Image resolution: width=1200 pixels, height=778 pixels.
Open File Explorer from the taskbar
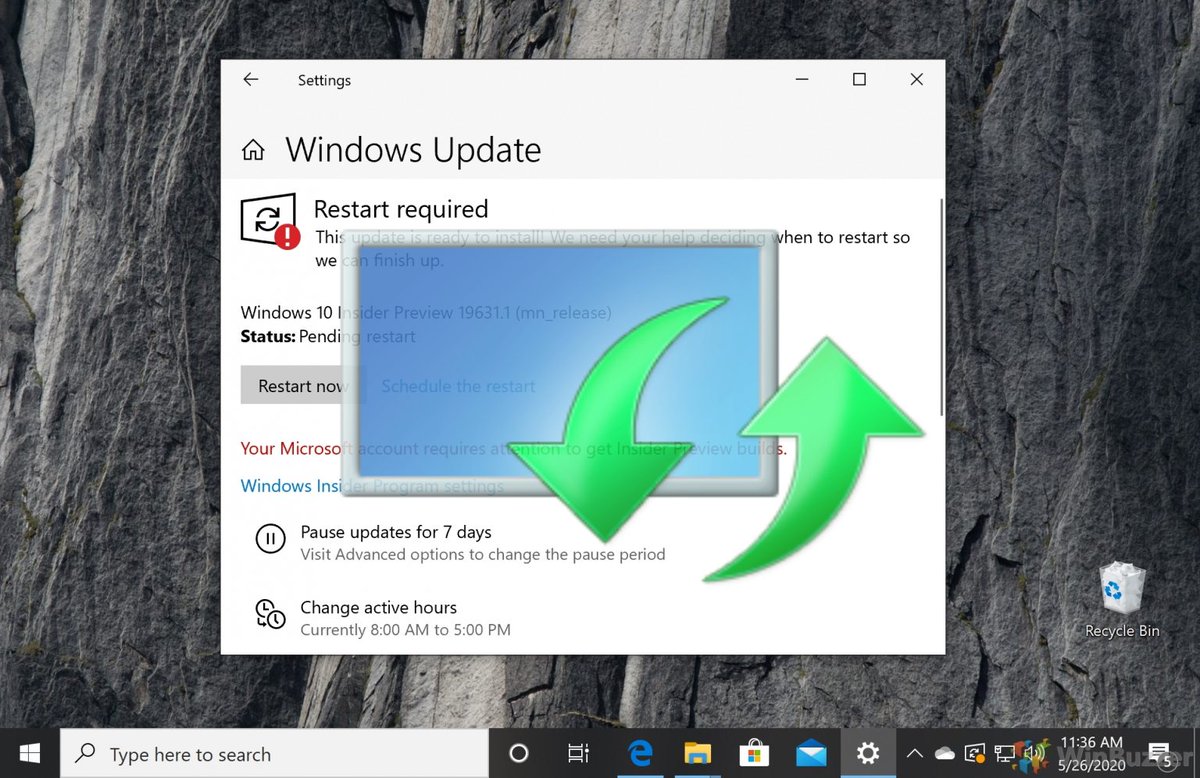click(697, 754)
